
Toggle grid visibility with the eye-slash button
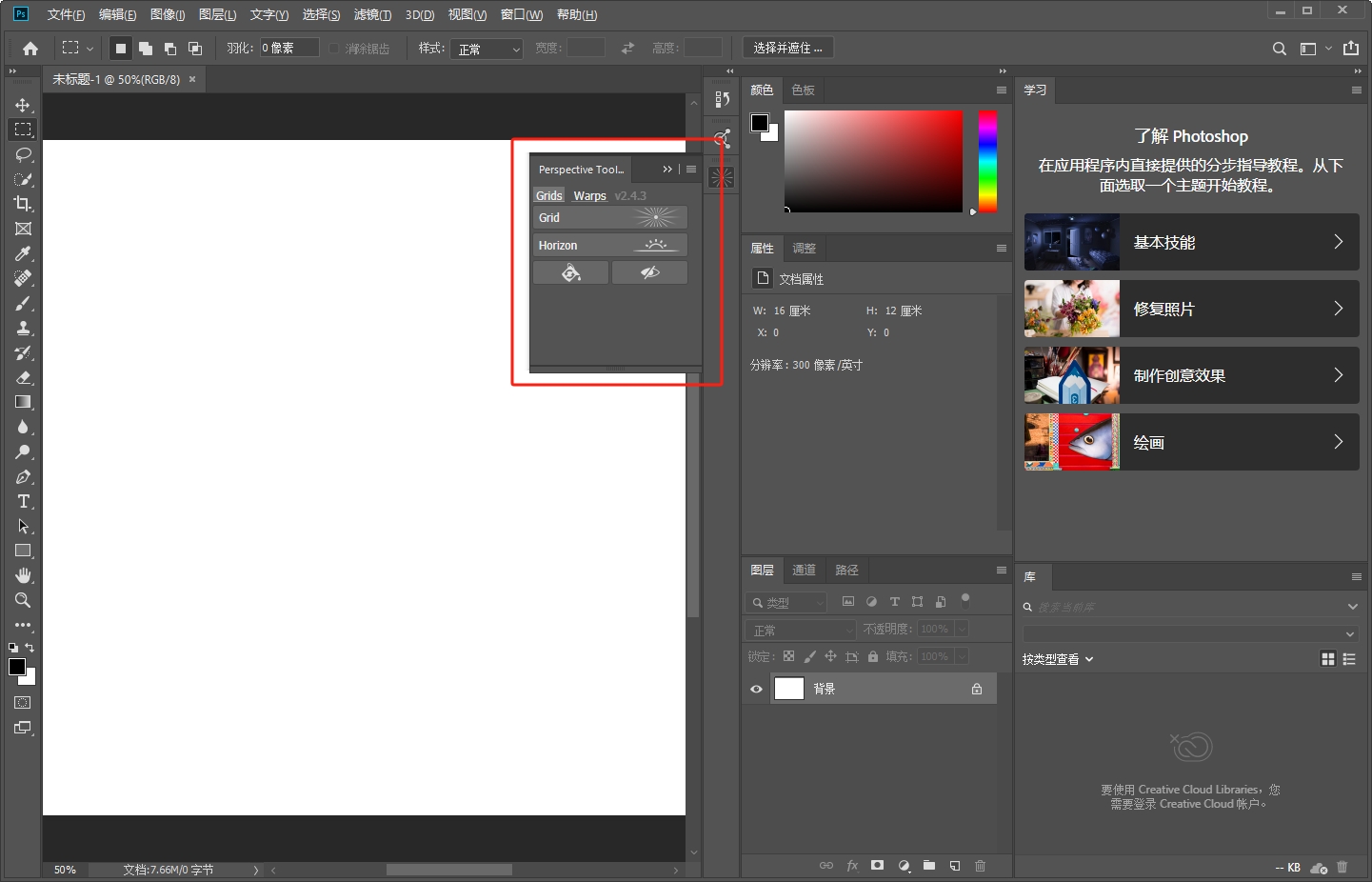(649, 272)
